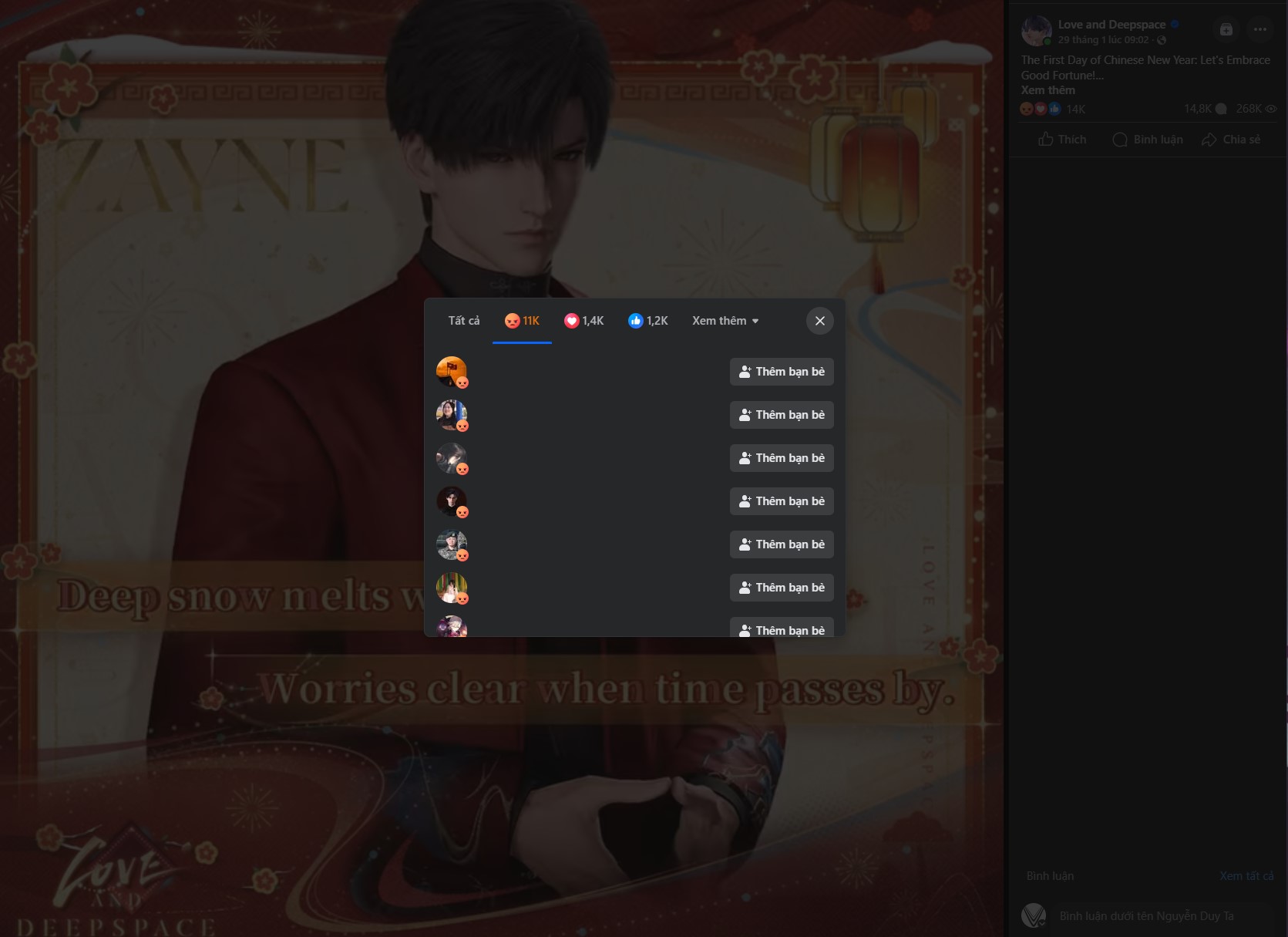The image size is (1288, 937).
Task: Show the heart 1,4K reactions tab
Action: click(x=583, y=321)
